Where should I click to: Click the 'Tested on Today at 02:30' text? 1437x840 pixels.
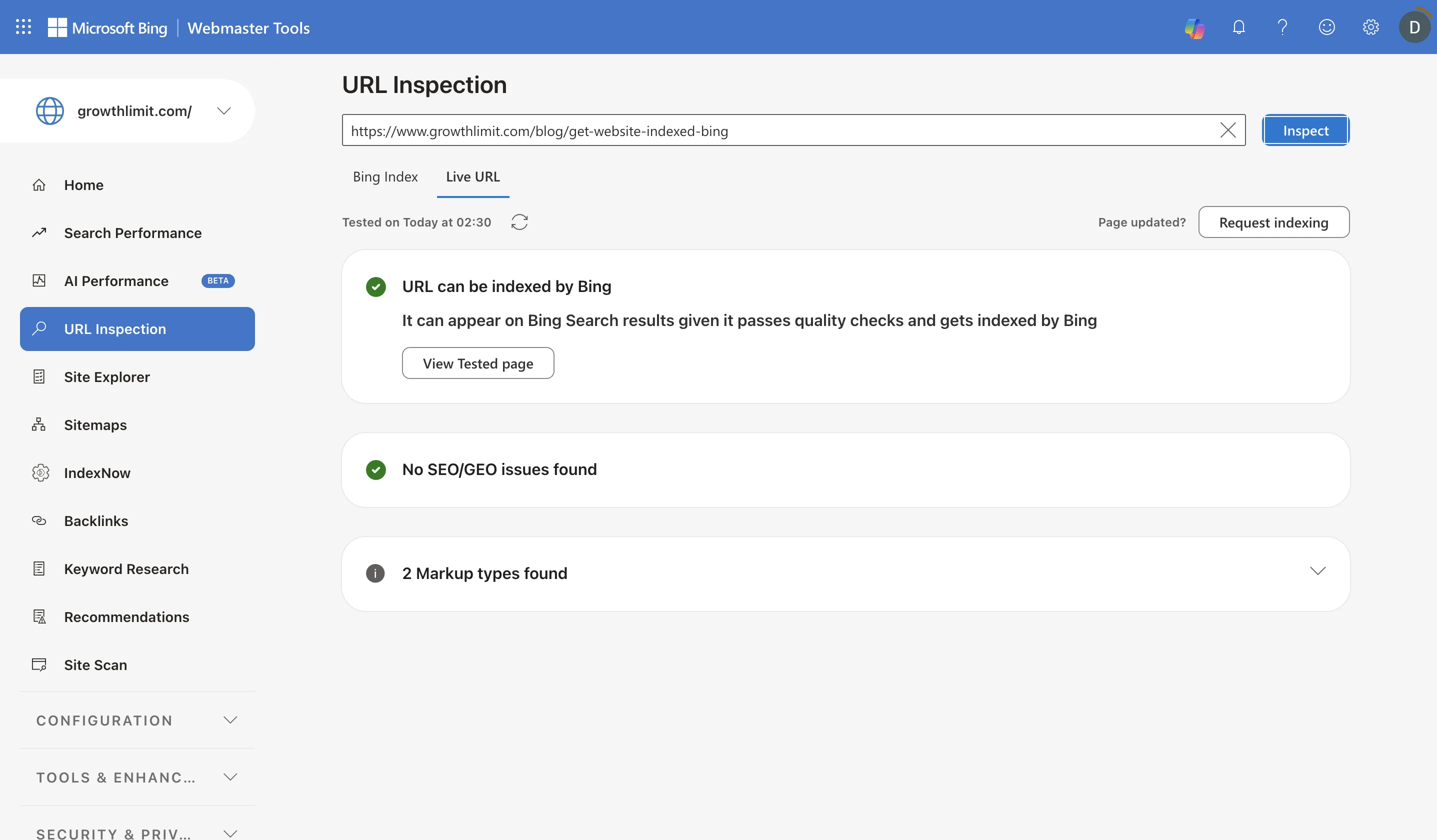[x=416, y=222]
